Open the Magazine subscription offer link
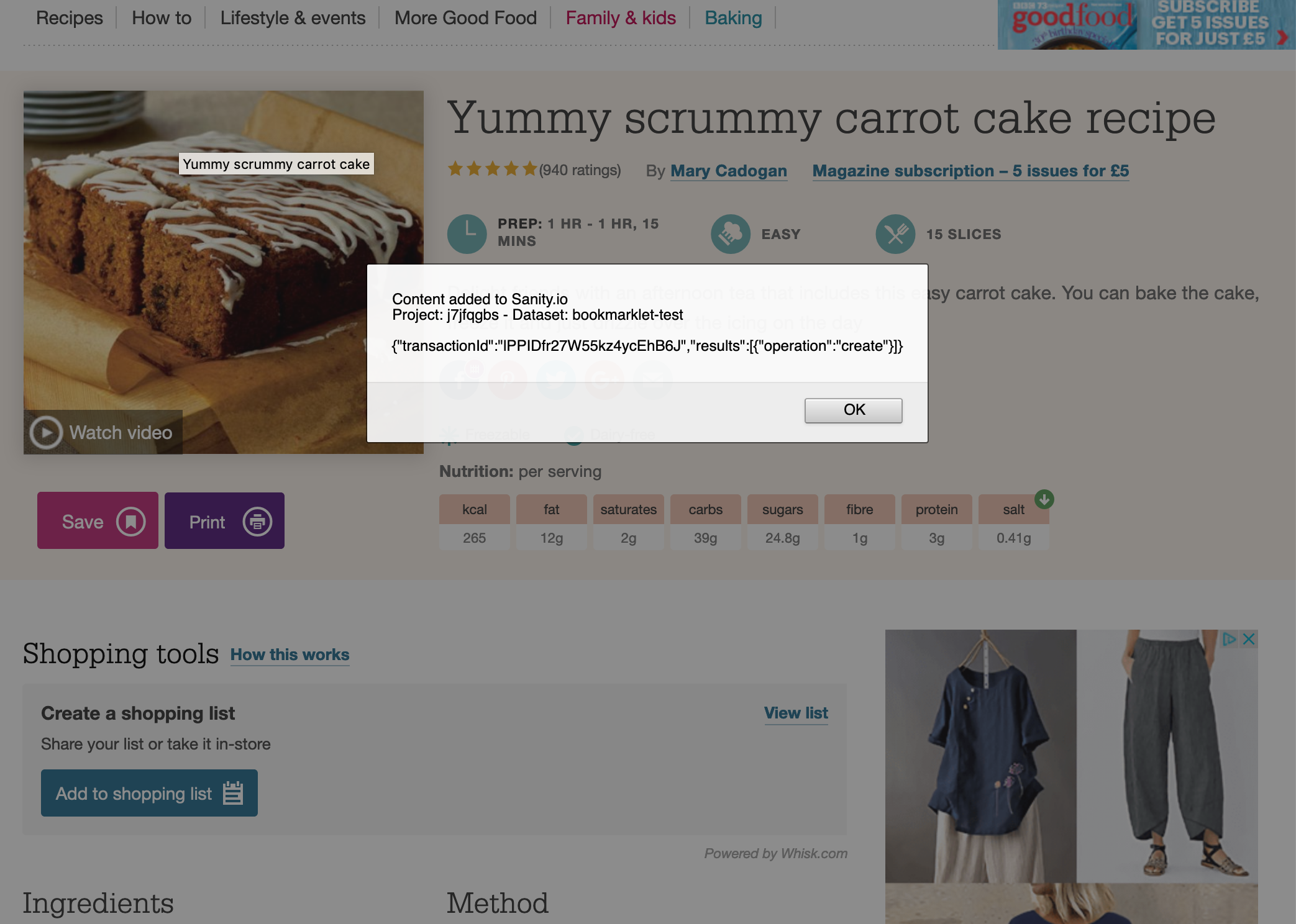 970,171
